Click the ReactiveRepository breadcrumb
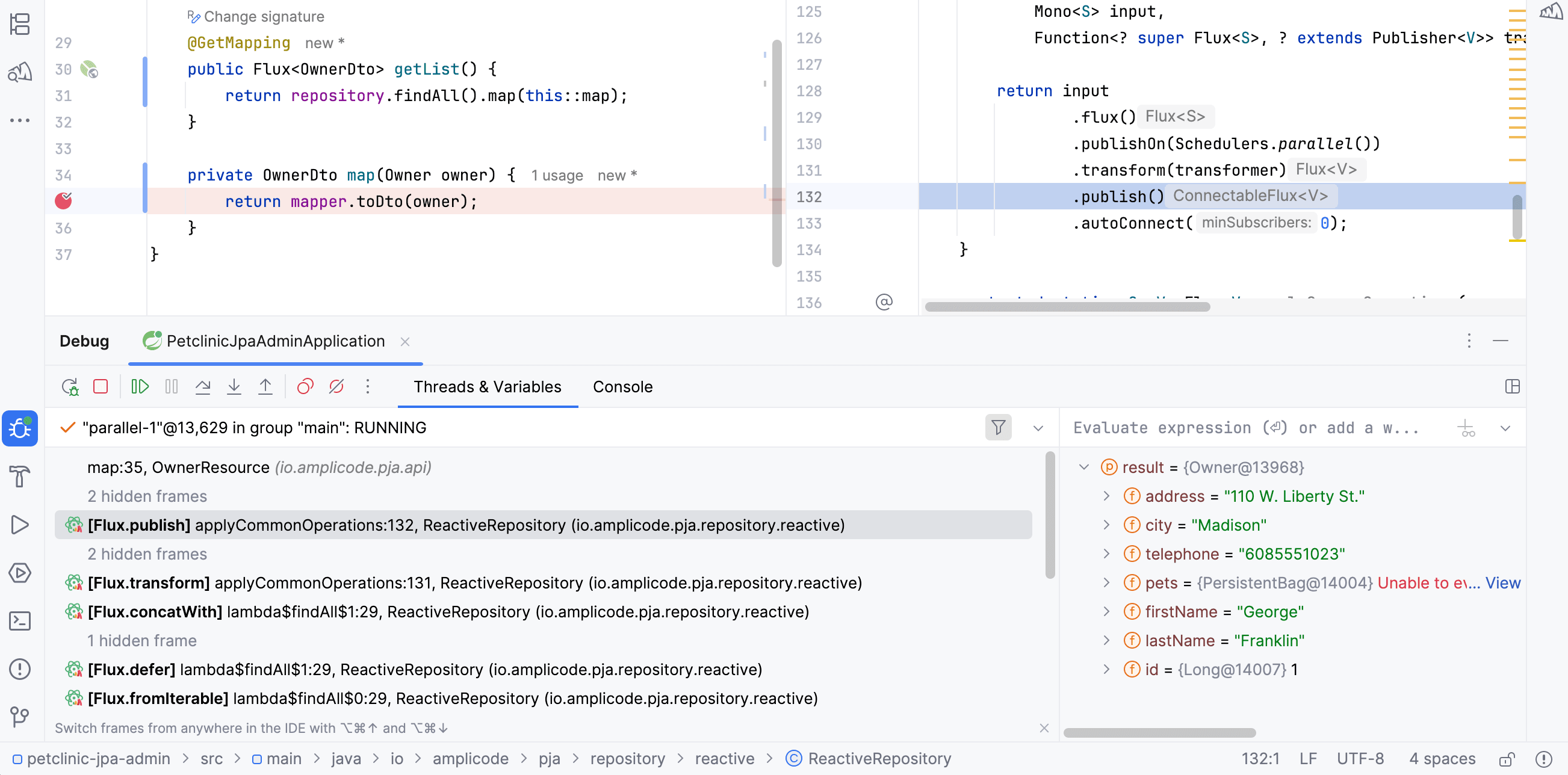The height and width of the screenshot is (775, 1568). pyautogui.click(x=868, y=759)
